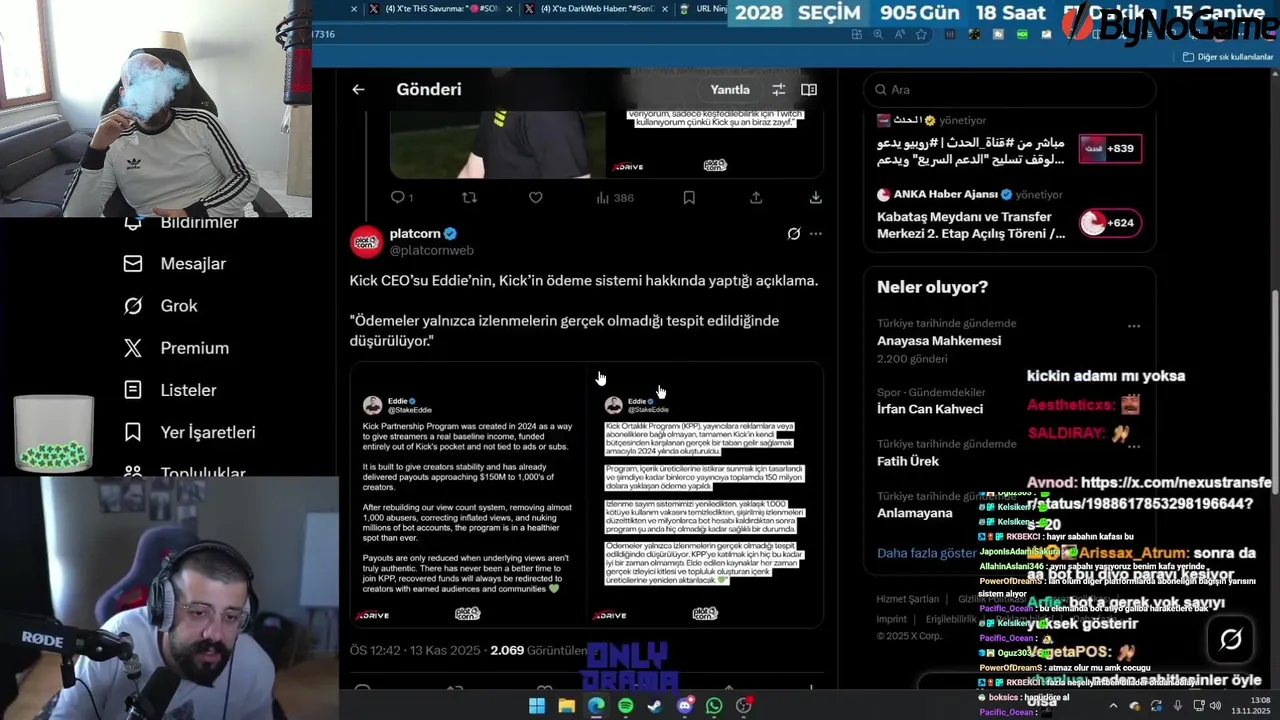Switch to X'te DarkWeb Haber browser tab

click(x=598, y=9)
